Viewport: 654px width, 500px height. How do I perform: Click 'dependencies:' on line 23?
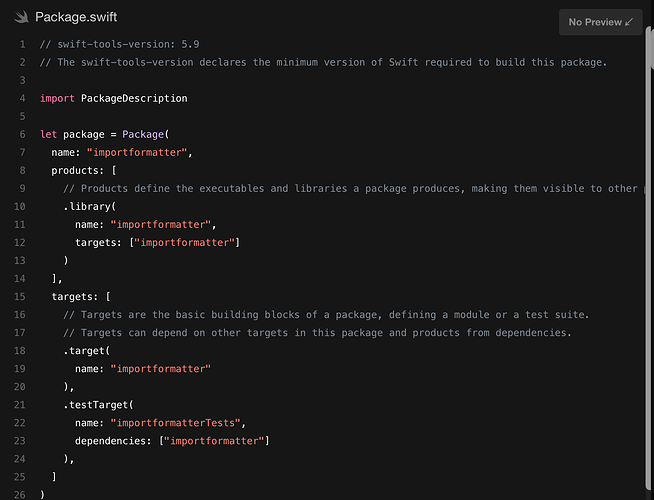(x=113, y=441)
